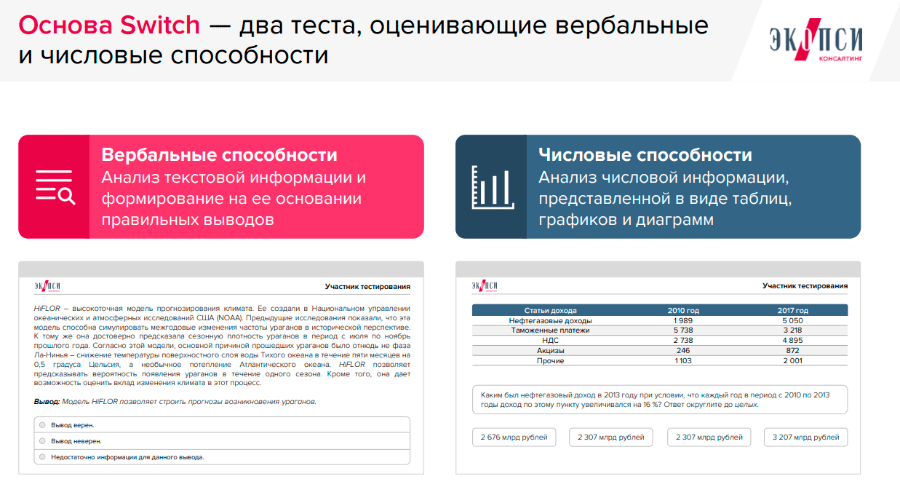This screenshot has width=900, height=487.
Task: Click the value '3 218' in the table
Action: click(793, 330)
